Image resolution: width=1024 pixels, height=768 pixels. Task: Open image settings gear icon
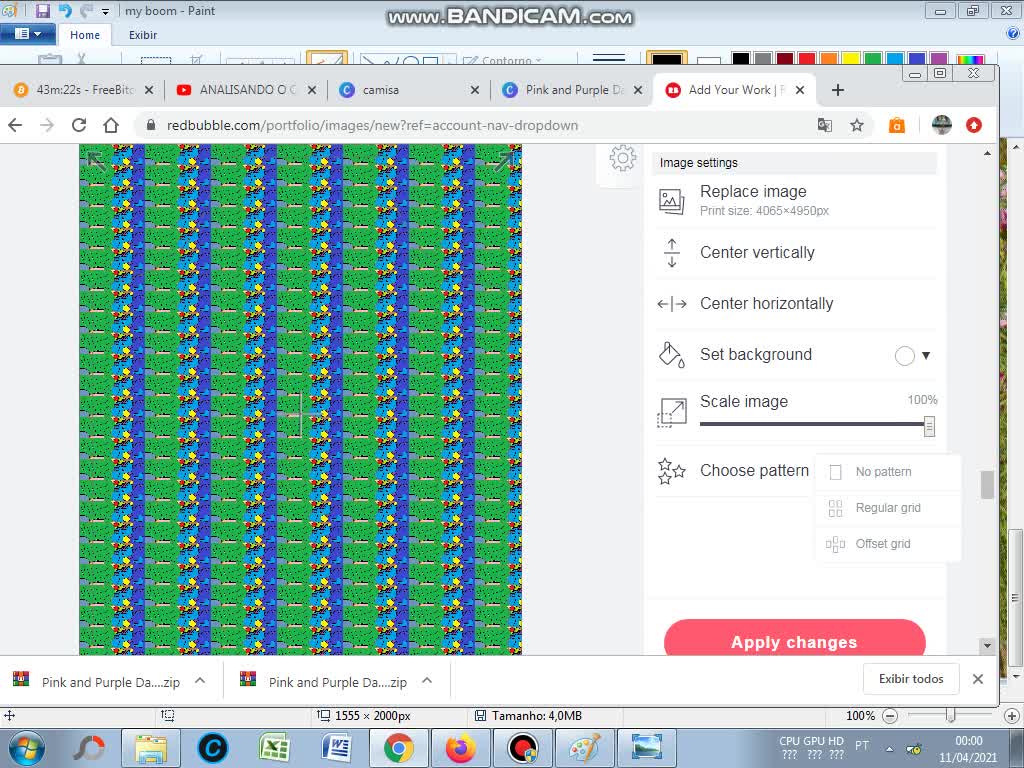coord(622,158)
